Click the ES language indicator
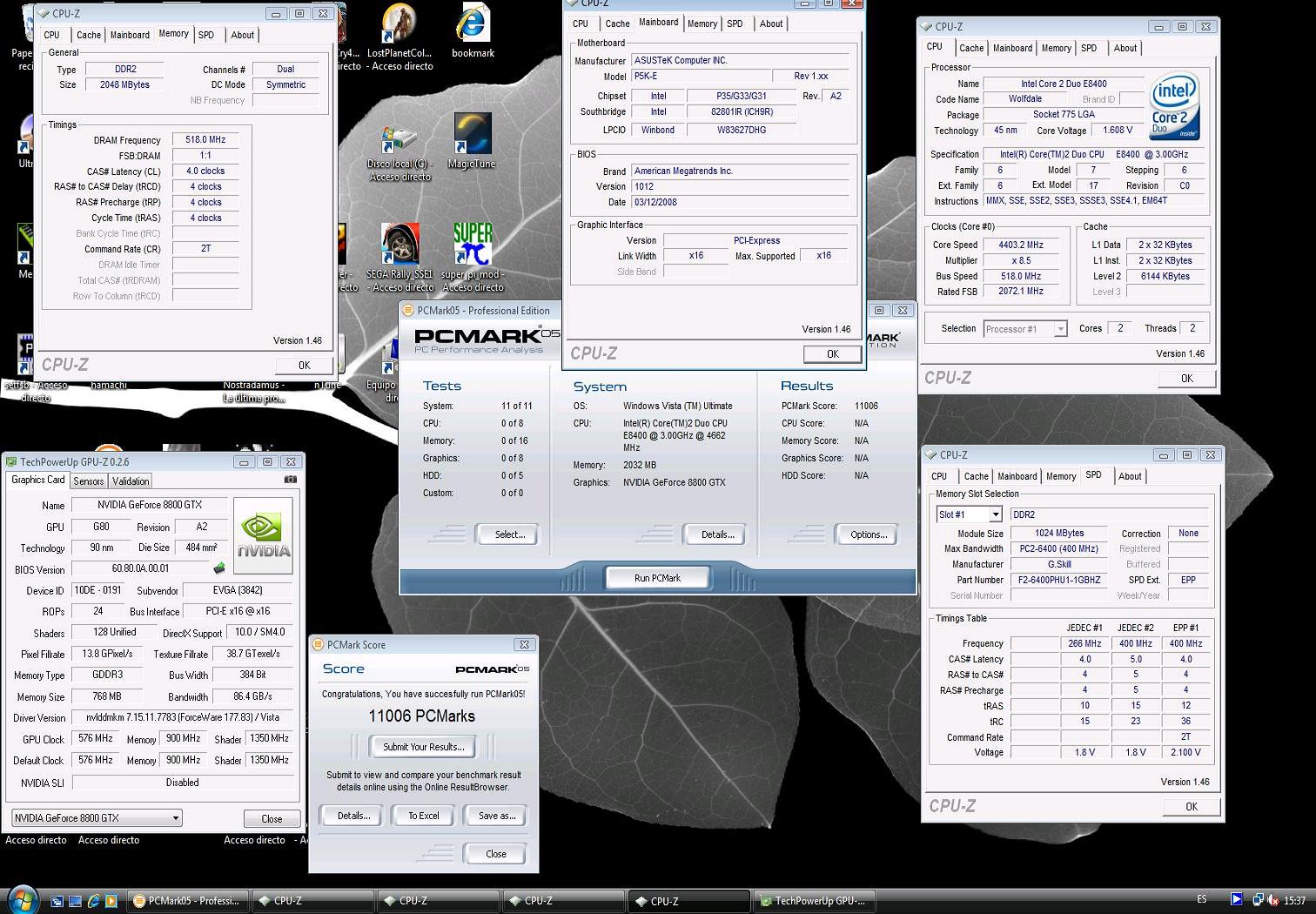This screenshot has width=1316, height=914. point(1202,900)
